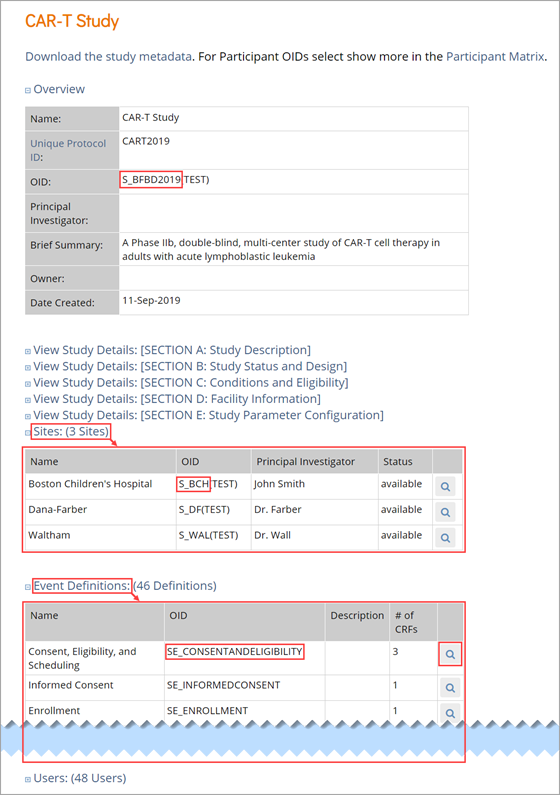Viewport: 560px width, 795px height.
Task: Click the Waltham site name
Action: tap(49, 535)
